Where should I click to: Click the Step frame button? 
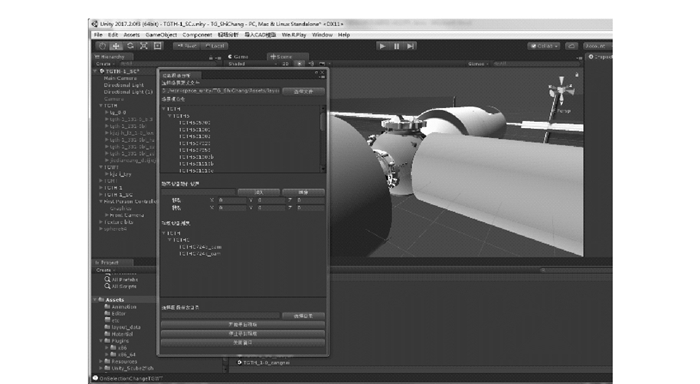[x=410, y=46]
